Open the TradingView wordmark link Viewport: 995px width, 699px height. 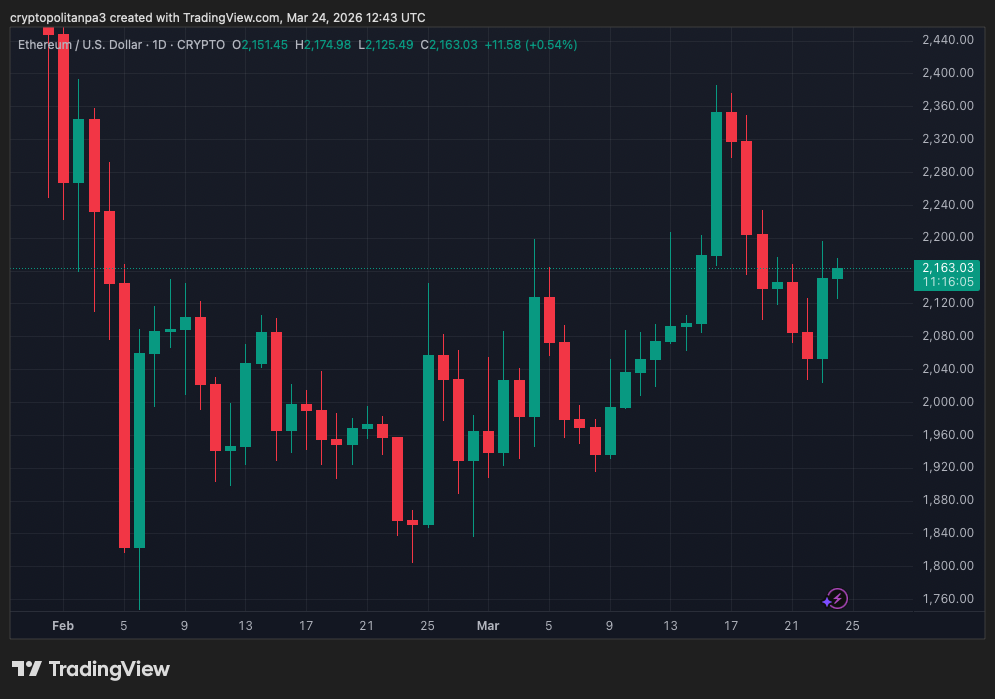(x=109, y=669)
